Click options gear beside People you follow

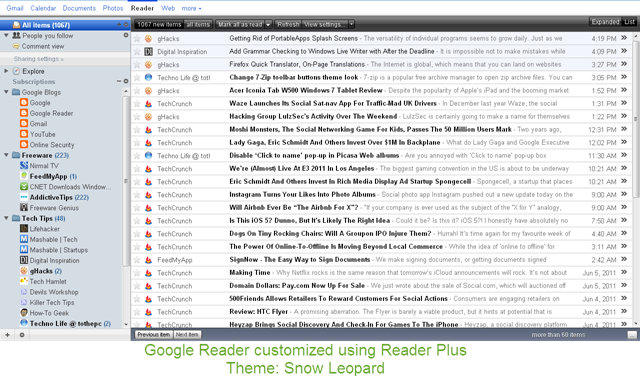(x=126, y=36)
